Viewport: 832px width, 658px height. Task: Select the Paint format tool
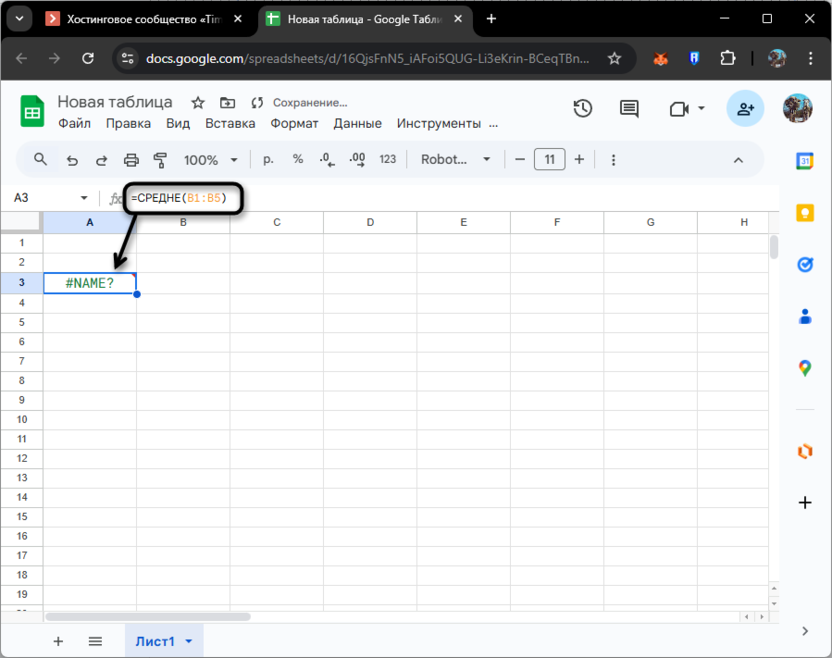[x=158, y=159]
